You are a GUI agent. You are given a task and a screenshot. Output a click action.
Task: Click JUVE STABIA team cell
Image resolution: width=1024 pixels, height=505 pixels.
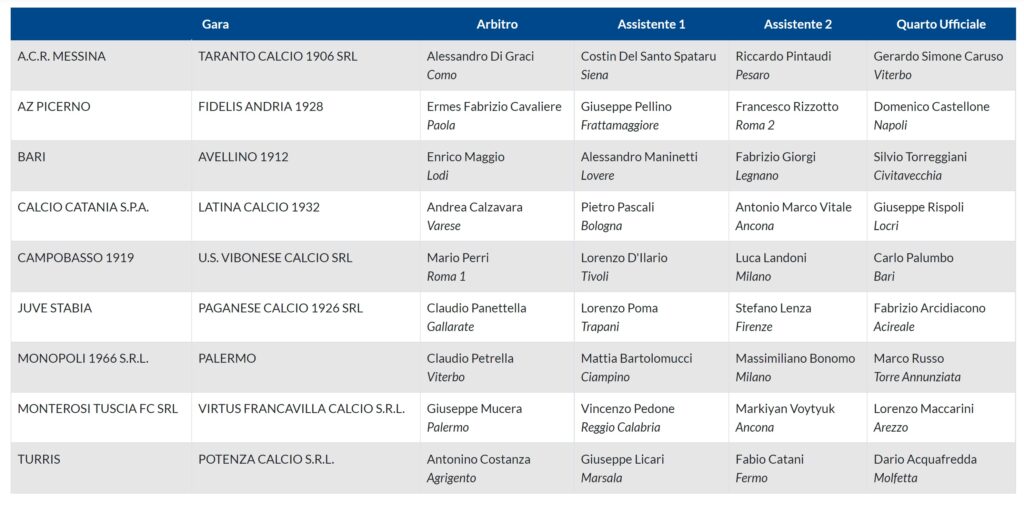[54, 308]
